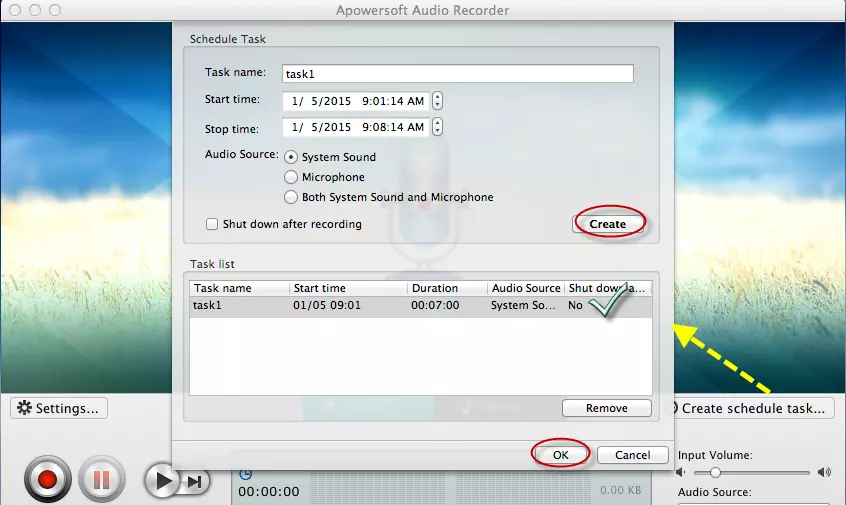Click the Stop time stepper arrows
The width and height of the screenshot is (846, 505).
point(438,127)
